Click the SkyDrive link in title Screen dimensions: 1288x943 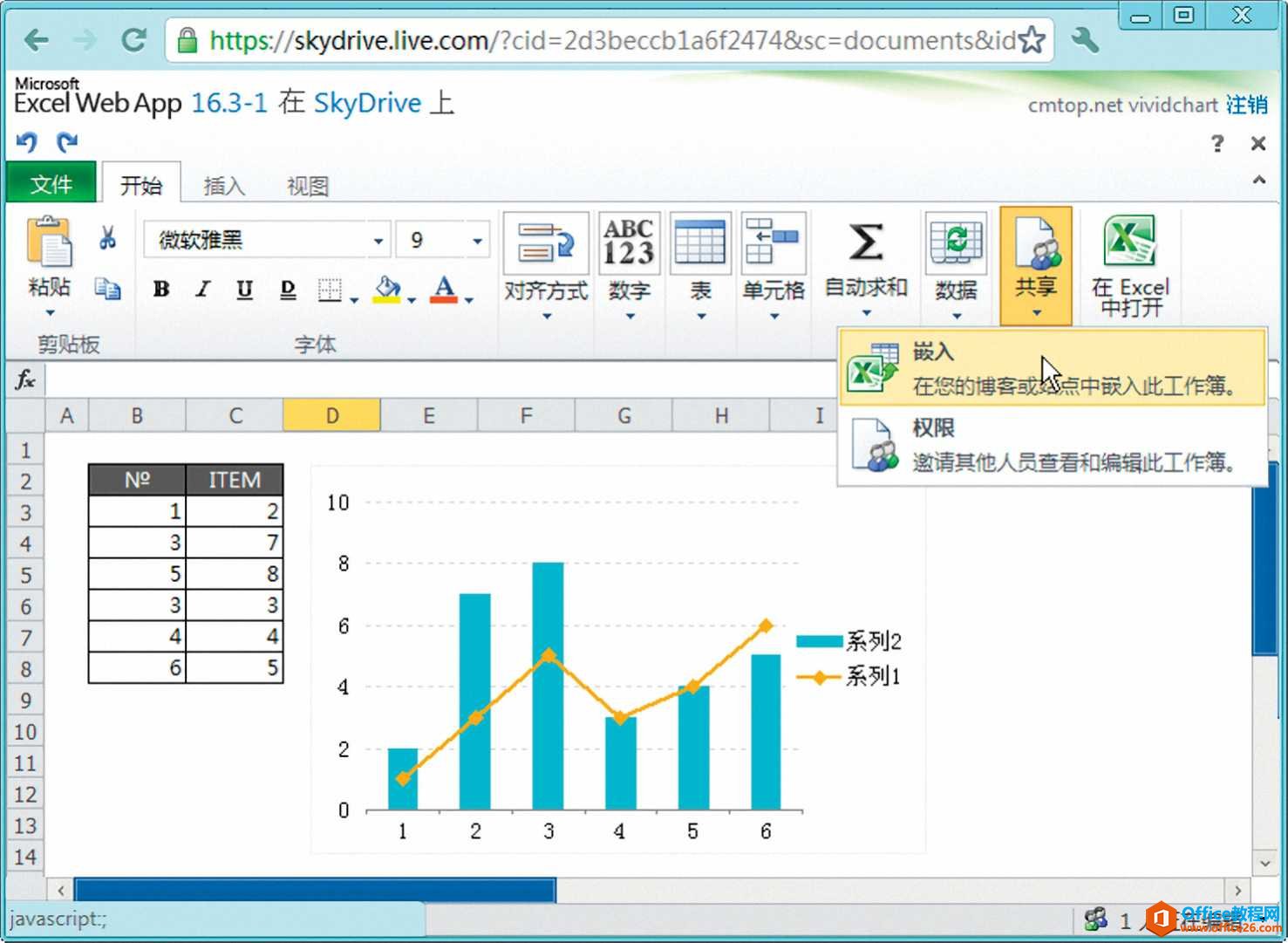click(367, 103)
